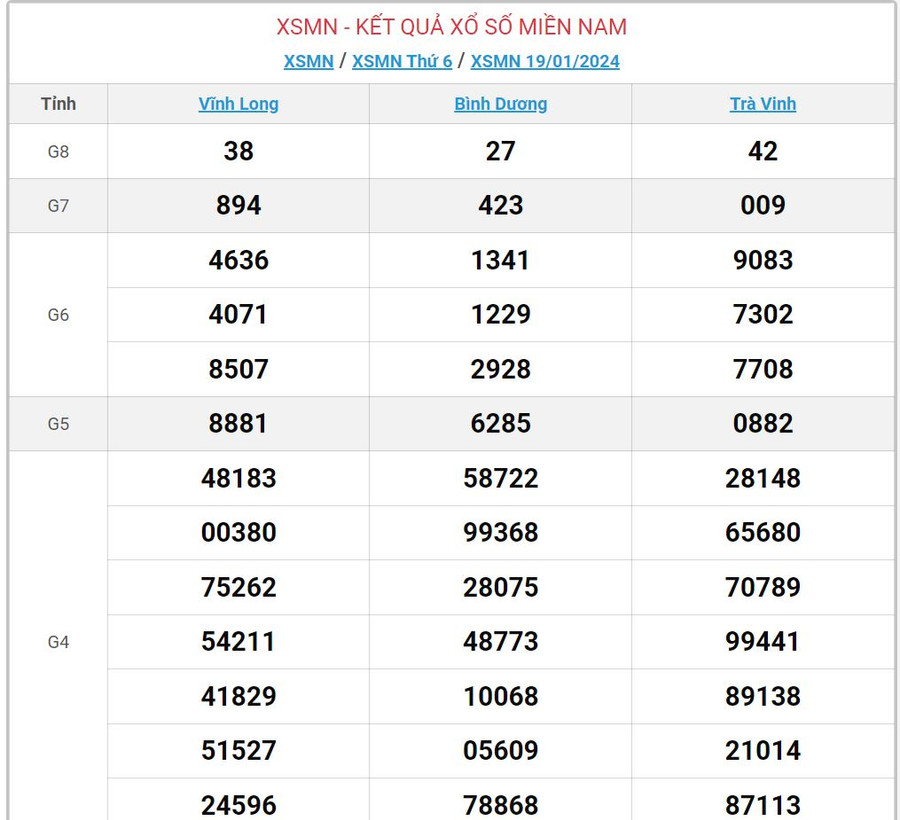This screenshot has width=900, height=820.
Task: Click the G8 result 38 for Vĩnh Long
Action: [x=238, y=152]
